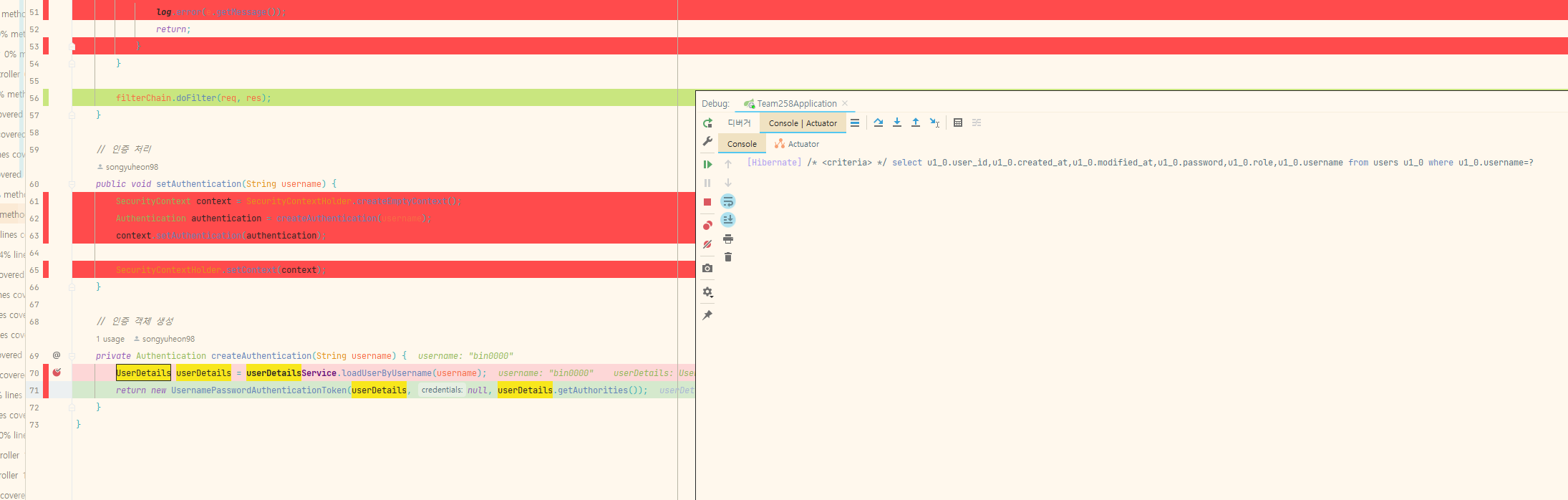Click red coverage marker beside line 65
This screenshot has width=1568, height=500.
[46, 270]
